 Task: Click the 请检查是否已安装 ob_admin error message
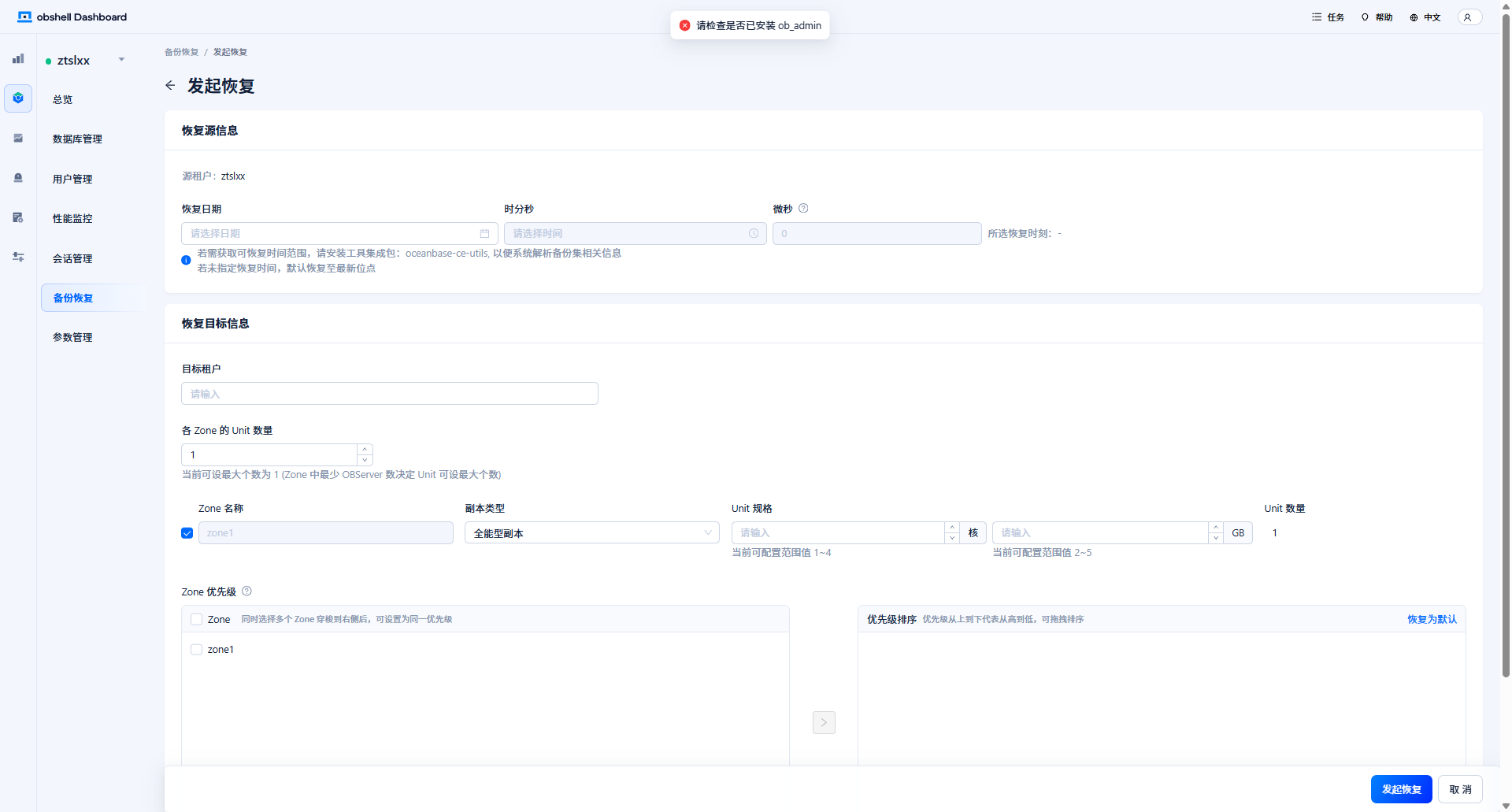point(750,25)
